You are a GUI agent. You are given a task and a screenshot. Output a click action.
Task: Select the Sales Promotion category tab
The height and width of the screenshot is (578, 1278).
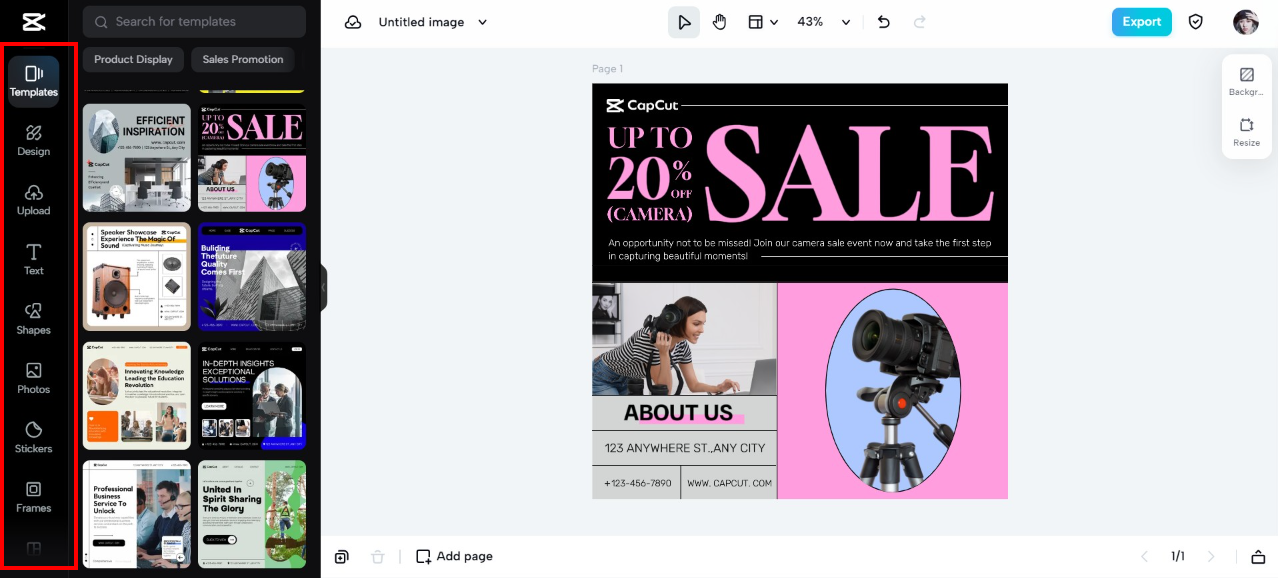[x=243, y=59]
